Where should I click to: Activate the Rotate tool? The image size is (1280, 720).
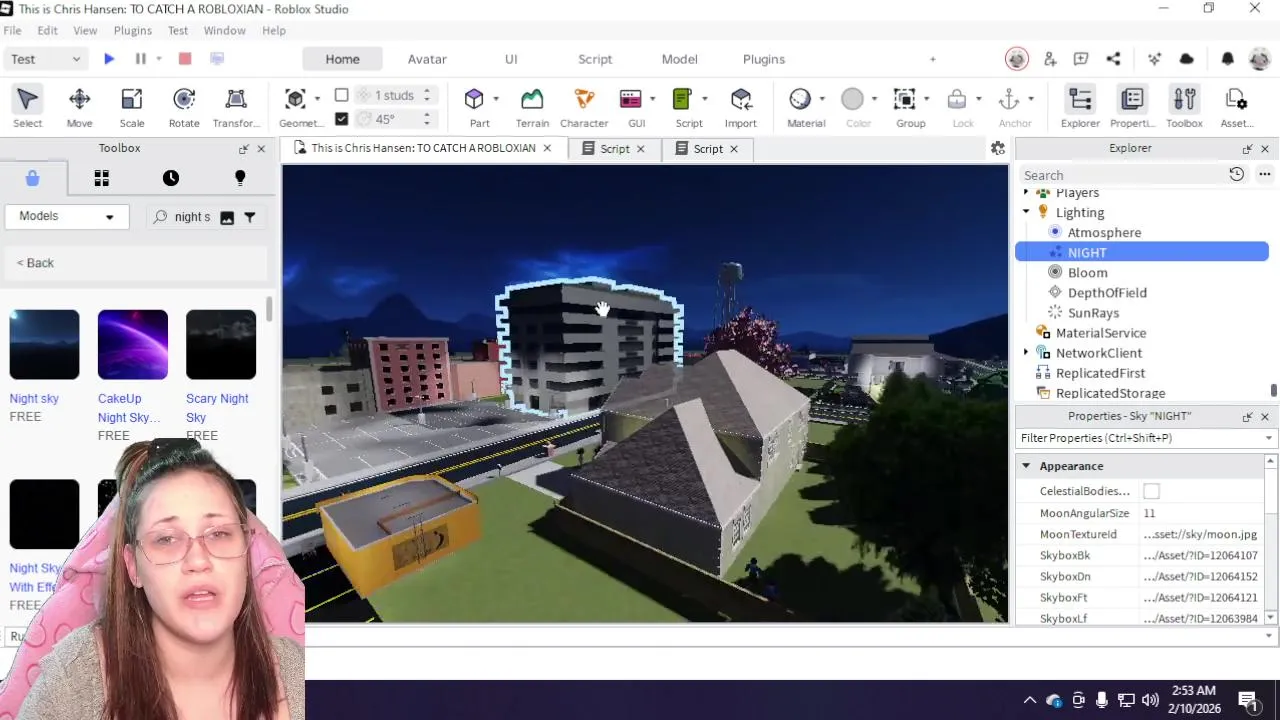click(x=183, y=108)
